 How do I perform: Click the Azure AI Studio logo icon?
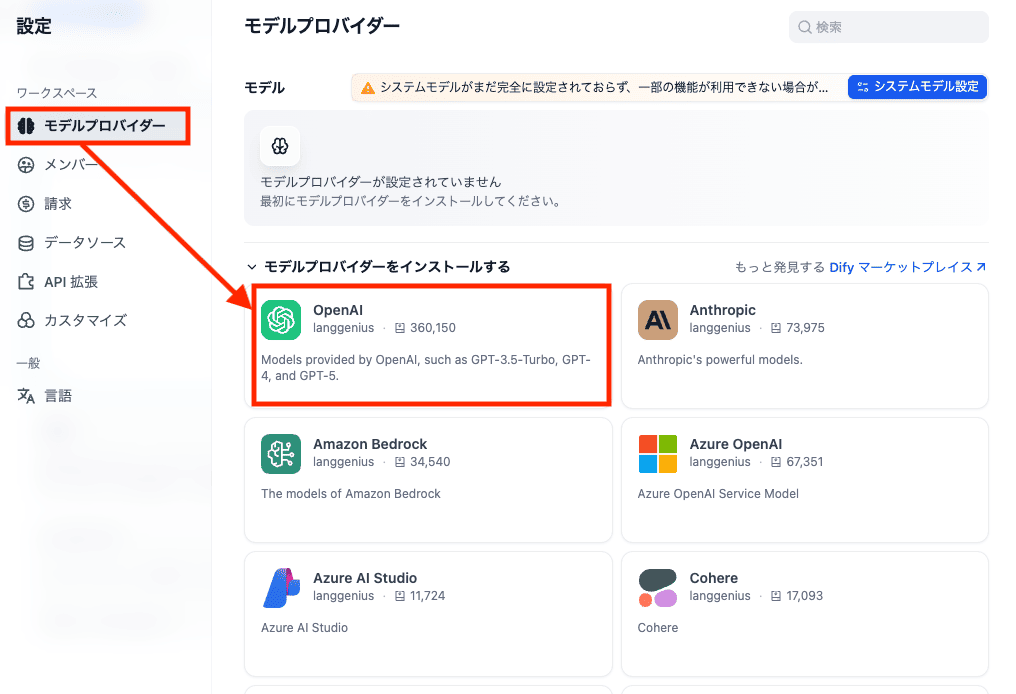pyautogui.click(x=281, y=588)
